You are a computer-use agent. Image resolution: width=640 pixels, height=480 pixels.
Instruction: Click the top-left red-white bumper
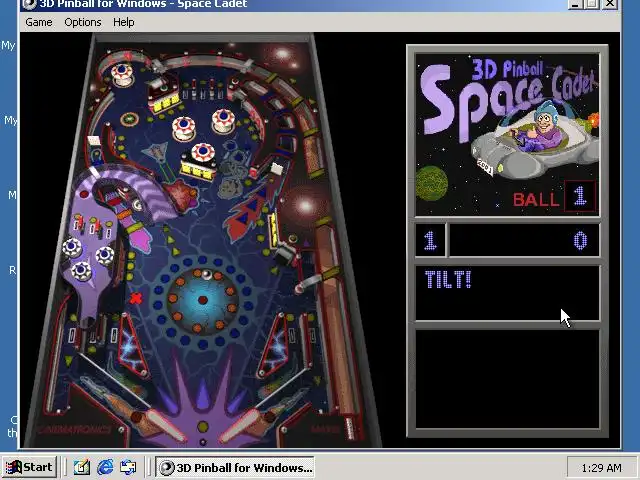coord(122,74)
